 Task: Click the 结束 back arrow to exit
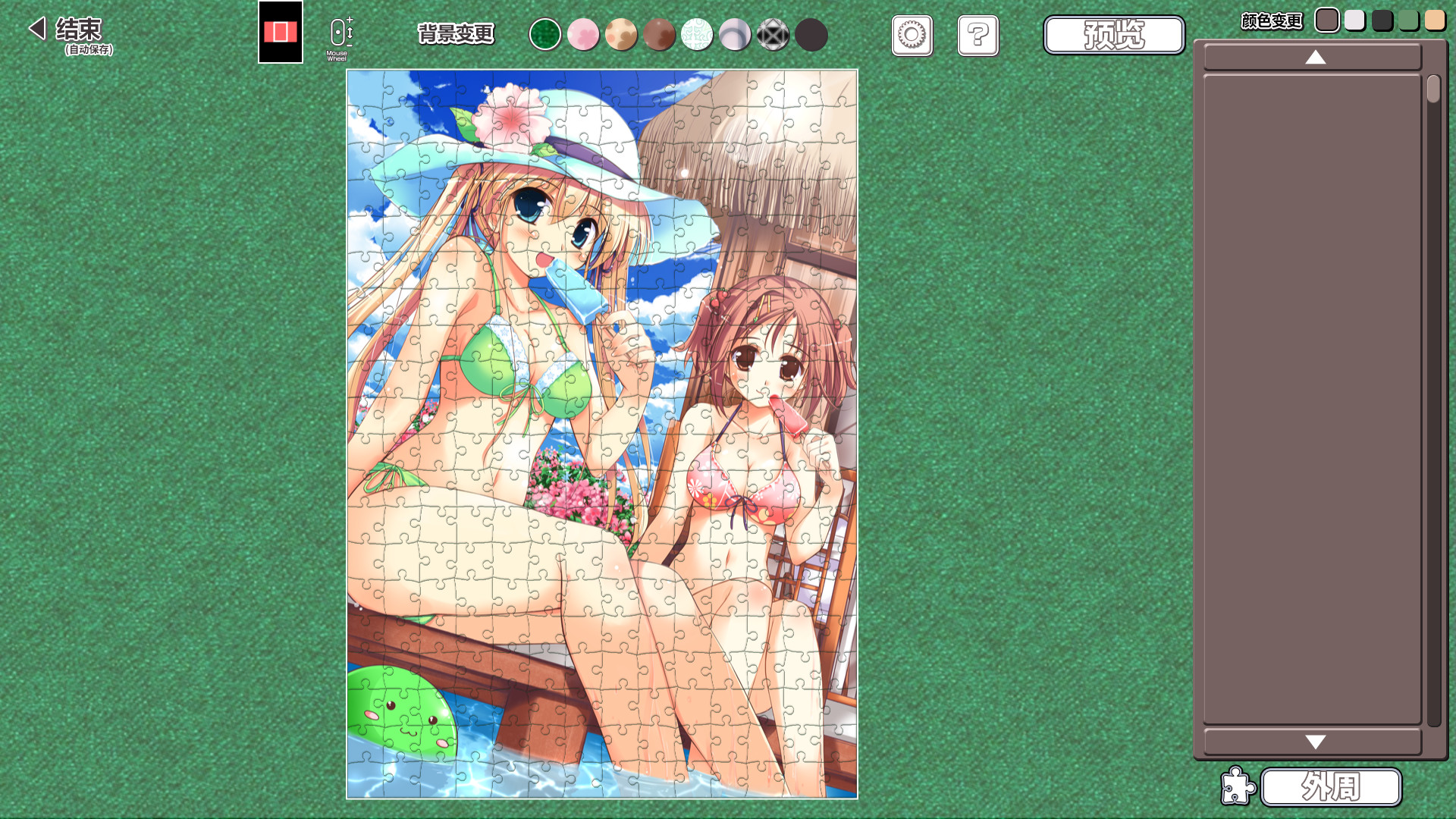(38, 29)
